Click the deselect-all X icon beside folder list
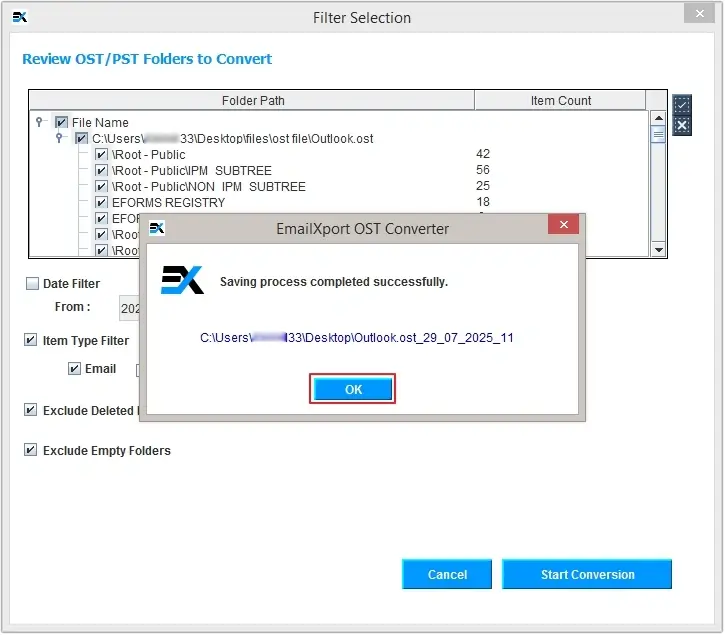 (681, 125)
